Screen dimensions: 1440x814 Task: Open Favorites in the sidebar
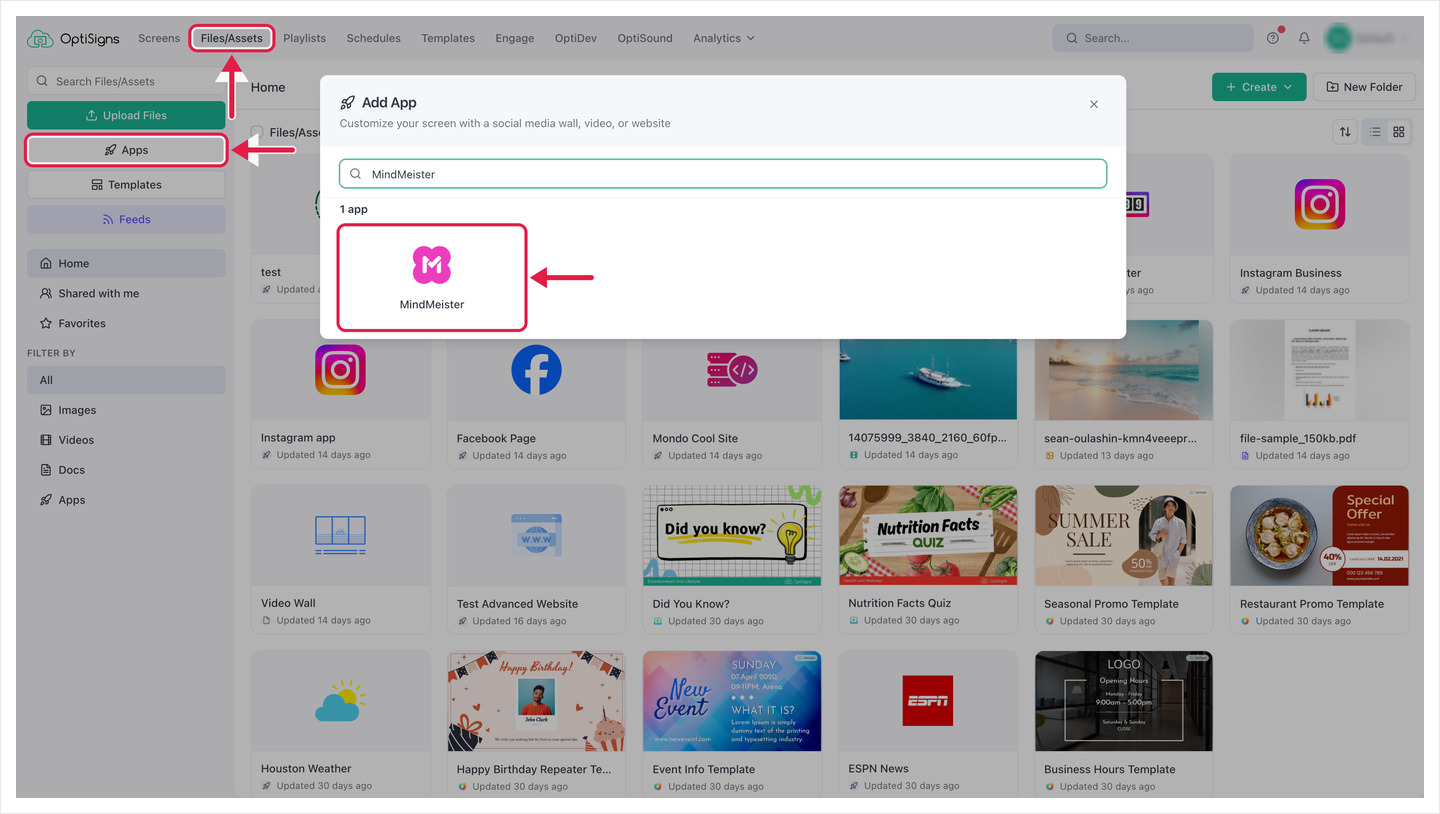point(126,324)
